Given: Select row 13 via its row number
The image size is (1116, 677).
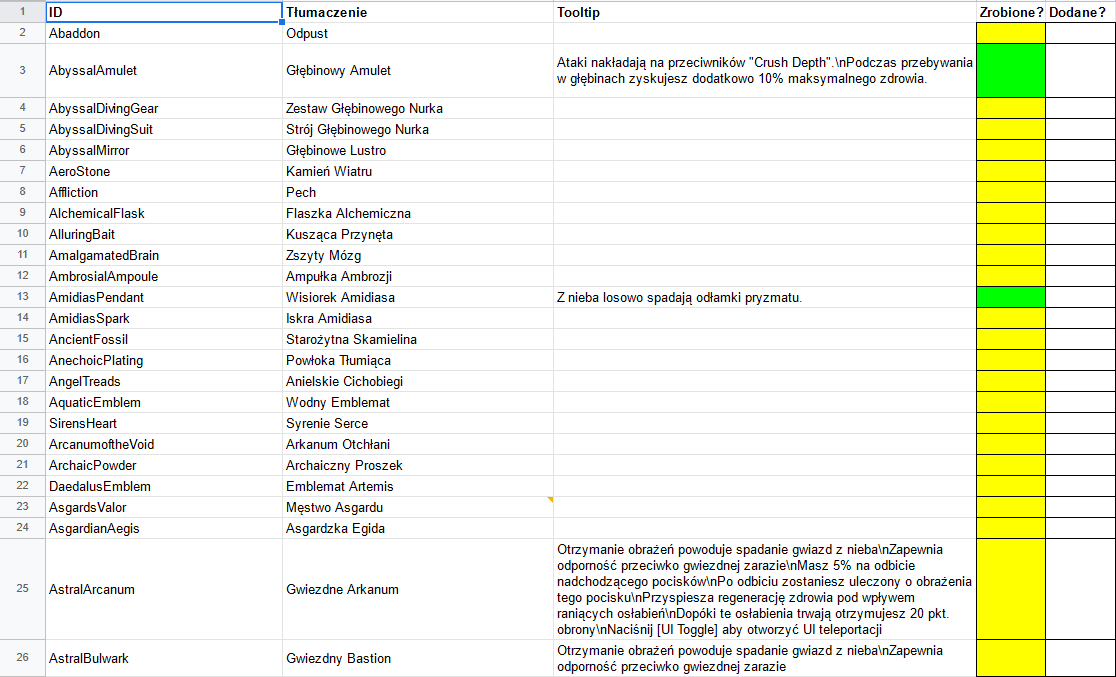Looking at the screenshot, I should [x=22, y=297].
